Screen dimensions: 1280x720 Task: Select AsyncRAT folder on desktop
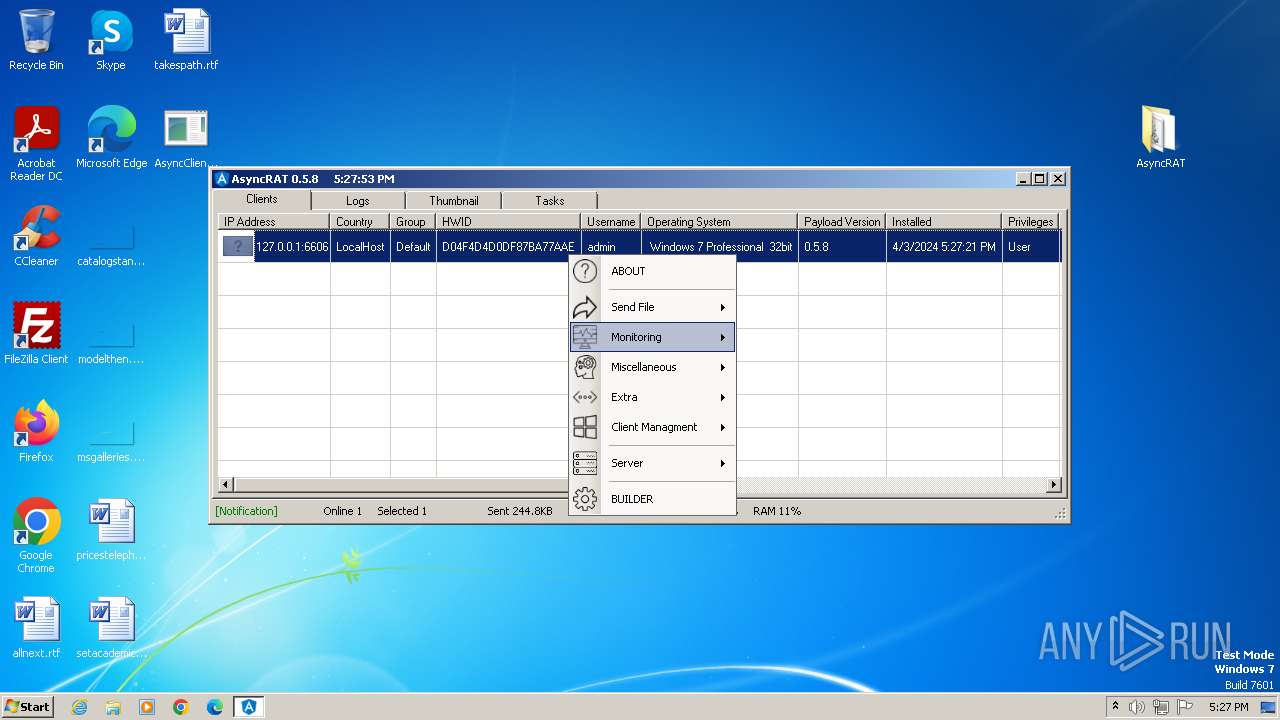tap(1160, 138)
